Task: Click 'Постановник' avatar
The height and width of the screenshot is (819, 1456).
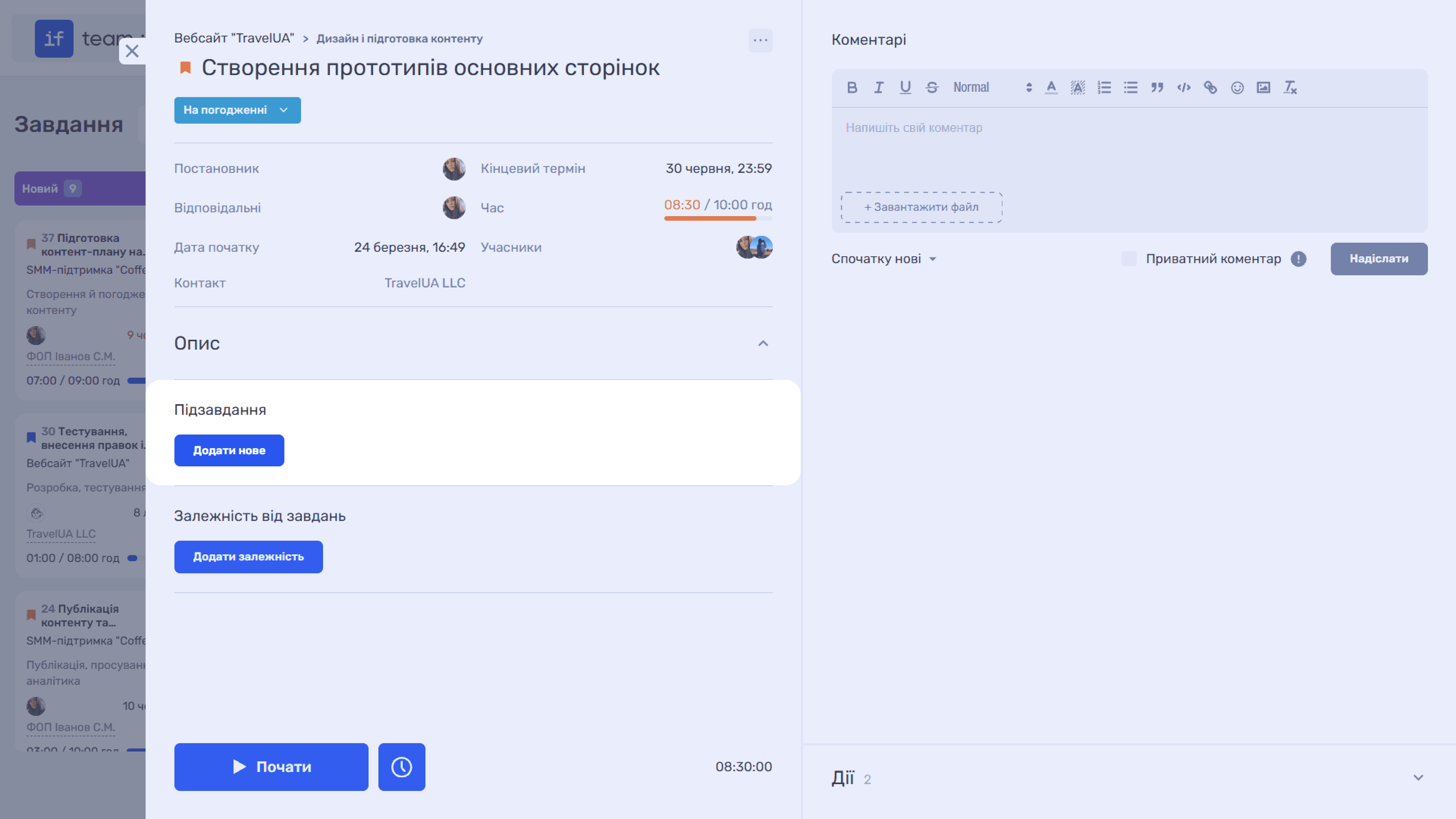Action: 454,168
